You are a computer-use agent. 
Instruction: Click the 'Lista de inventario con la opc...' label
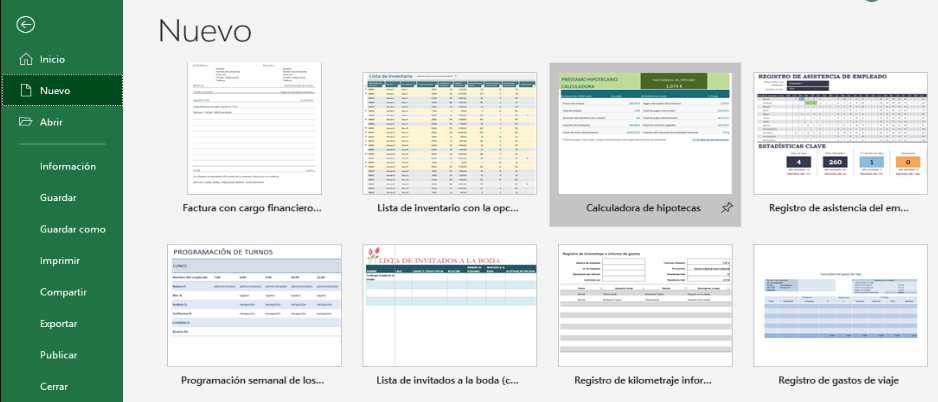pyautogui.click(x=449, y=209)
